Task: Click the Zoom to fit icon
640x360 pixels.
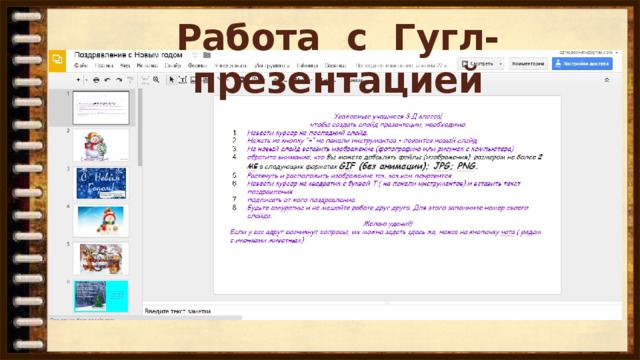Action: coord(144,80)
